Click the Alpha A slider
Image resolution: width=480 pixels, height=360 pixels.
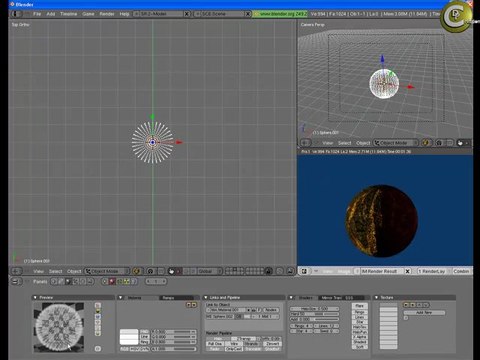[173, 349]
